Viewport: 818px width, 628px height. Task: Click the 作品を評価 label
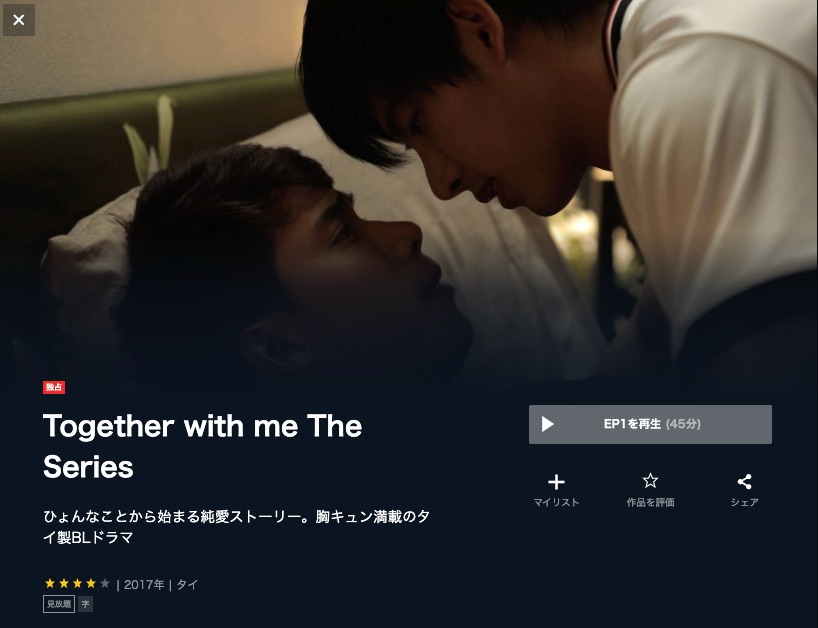[650, 502]
